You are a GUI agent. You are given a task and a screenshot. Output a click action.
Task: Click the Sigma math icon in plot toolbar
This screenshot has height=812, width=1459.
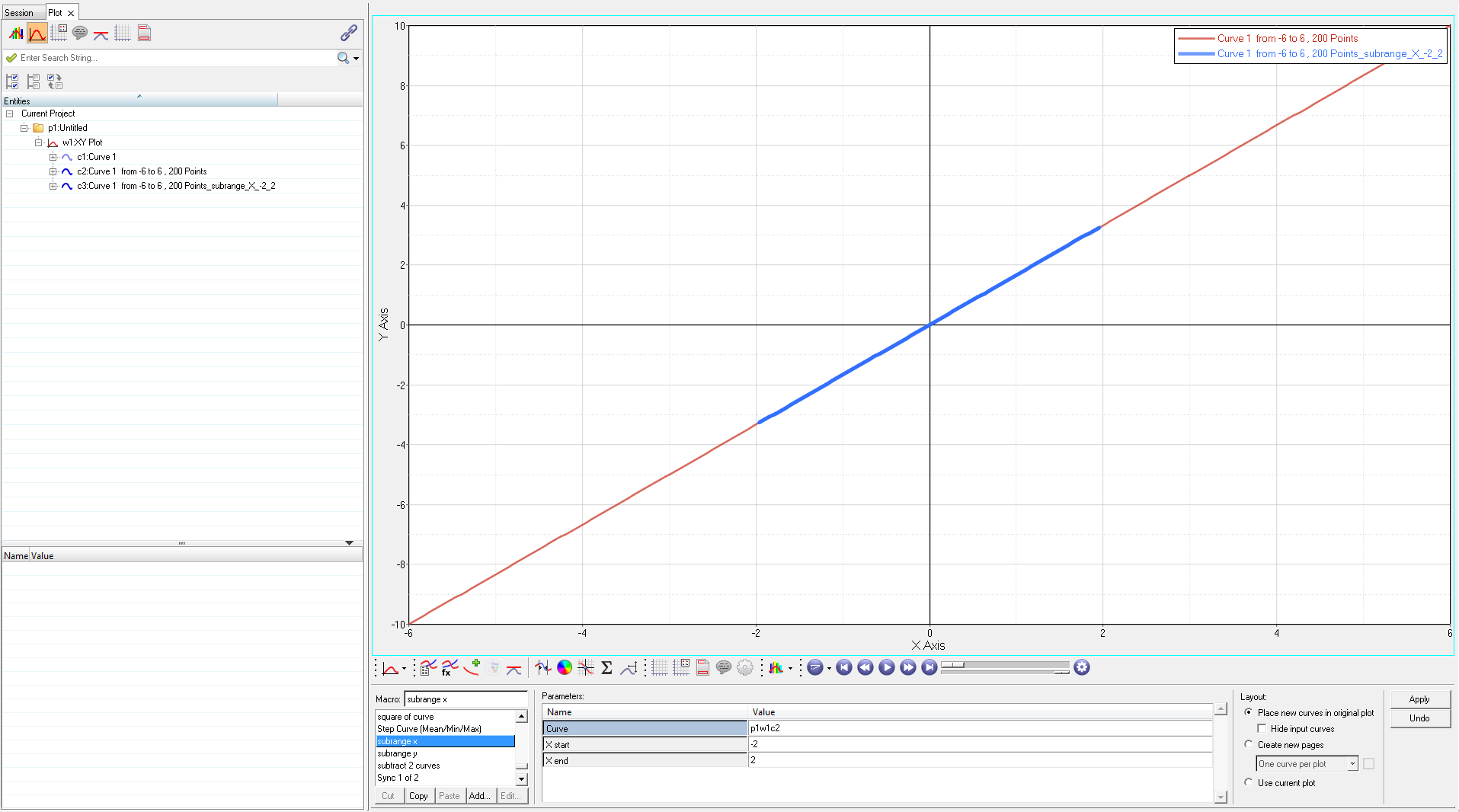pyautogui.click(x=606, y=668)
